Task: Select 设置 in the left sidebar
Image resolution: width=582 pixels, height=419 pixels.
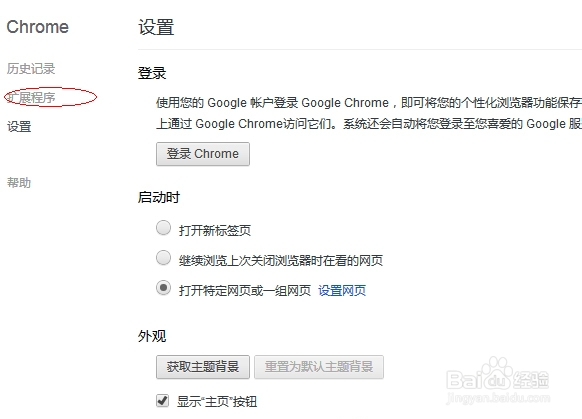Action: 19,127
